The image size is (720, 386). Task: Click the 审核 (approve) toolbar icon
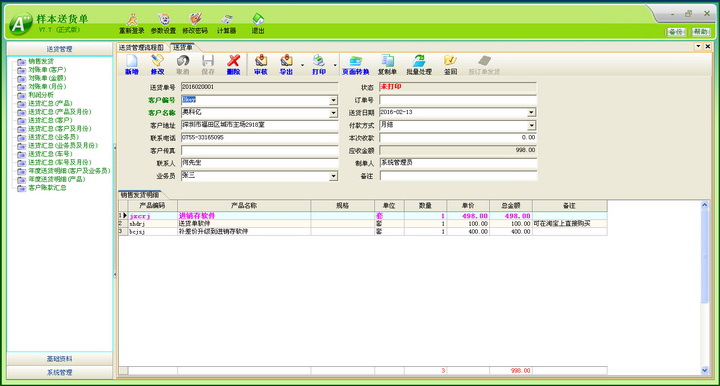261,65
